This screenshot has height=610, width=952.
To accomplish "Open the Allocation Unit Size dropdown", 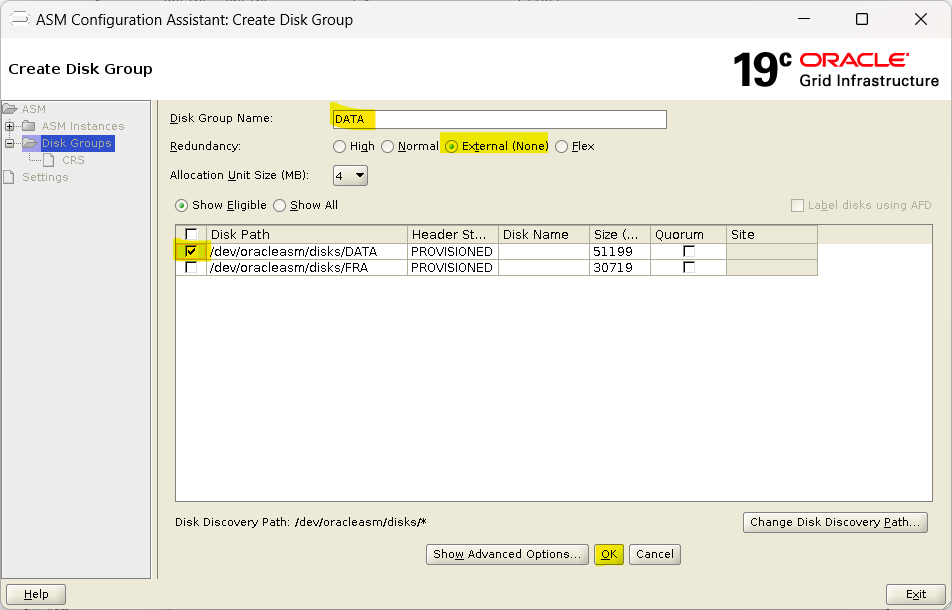I will click(x=350, y=175).
